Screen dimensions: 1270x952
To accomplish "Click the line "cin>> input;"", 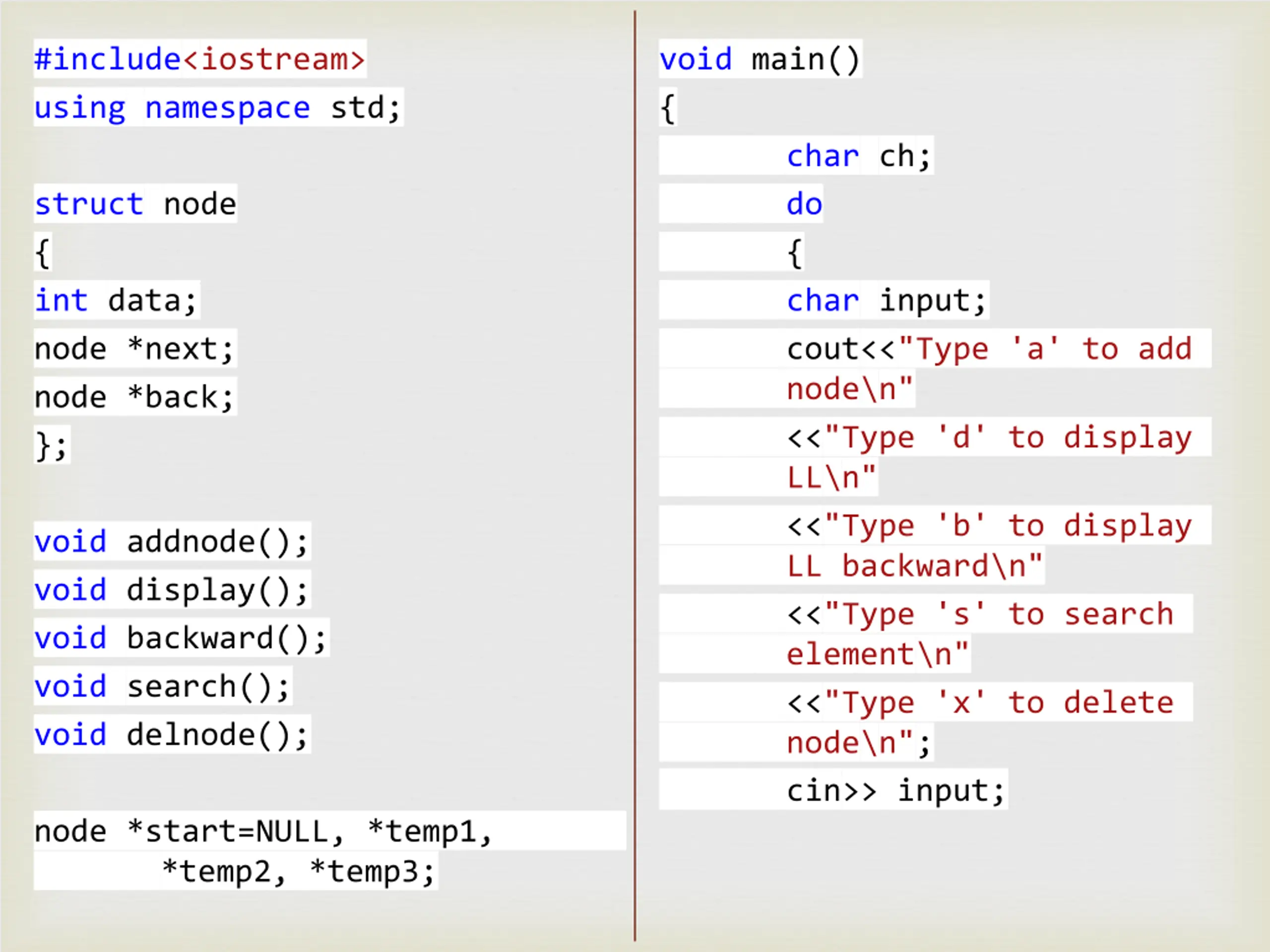I will (x=895, y=791).
